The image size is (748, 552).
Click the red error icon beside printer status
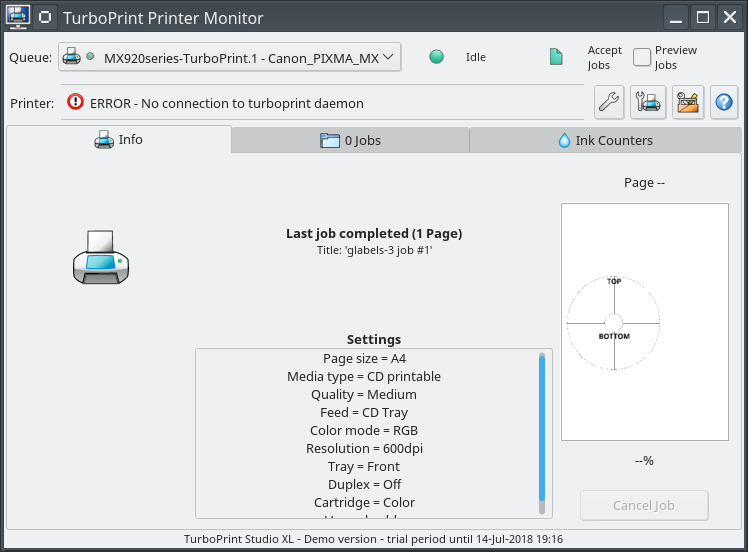point(76,102)
